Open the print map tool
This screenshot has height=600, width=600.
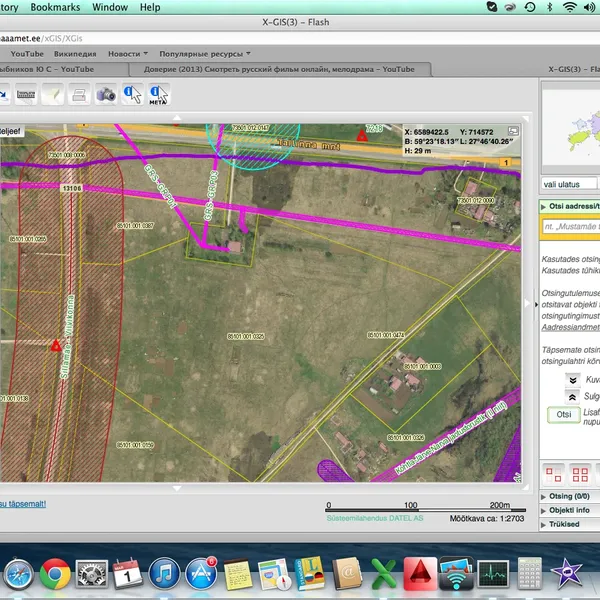(x=79, y=94)
